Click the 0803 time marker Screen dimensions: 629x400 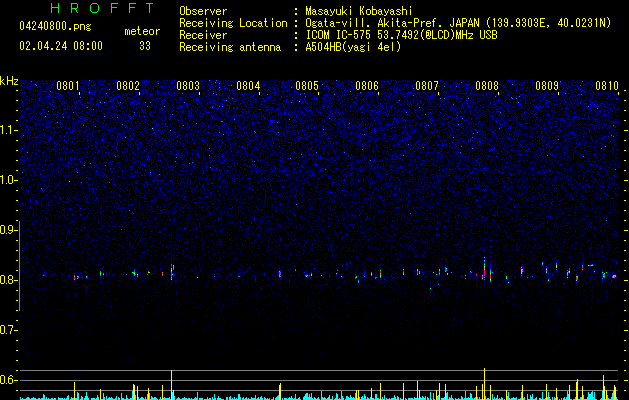click(x=188, y=85)
